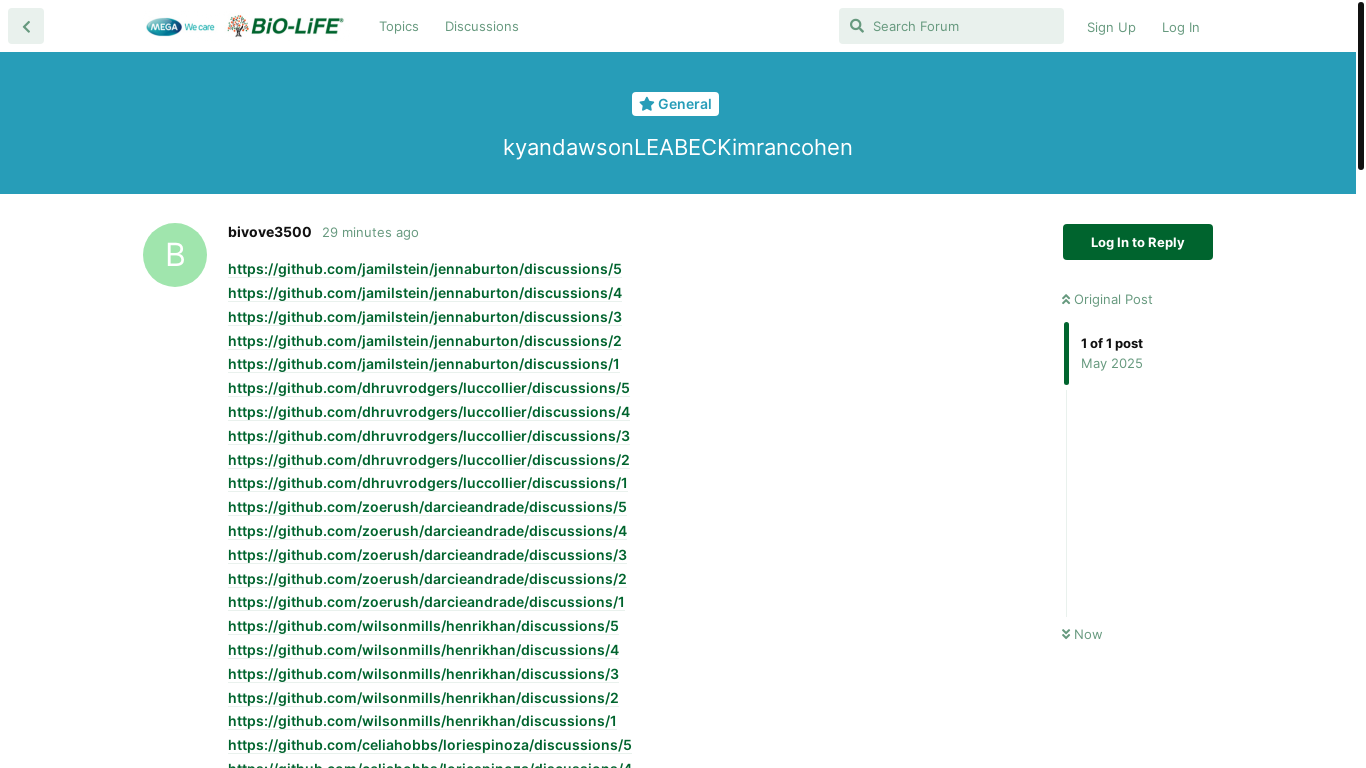Open dhruvrodgers/luccollier discussions/3 link
The height and width of the screenshot is (768, 1366).
click(429, 436)
